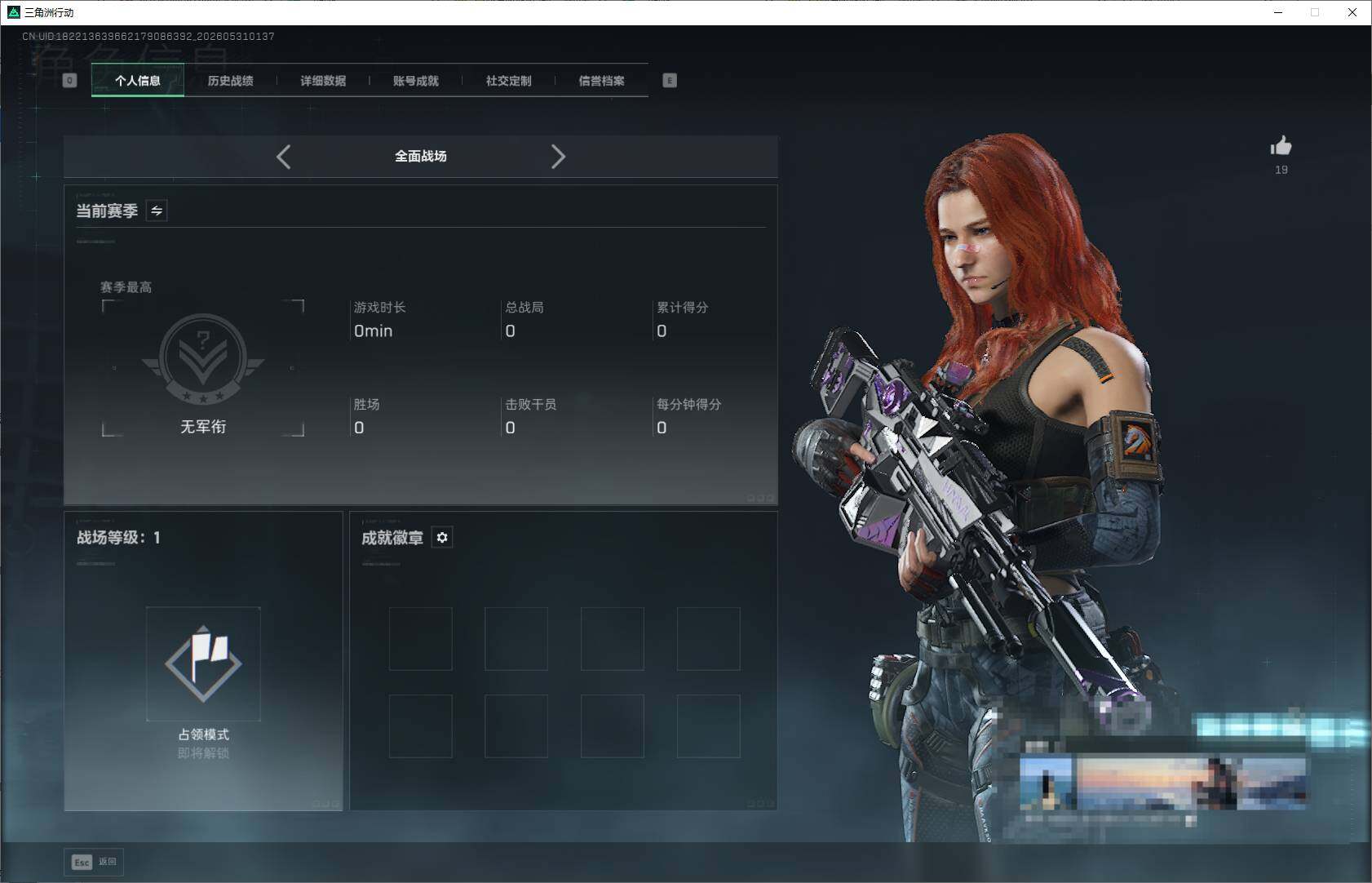Select the second achievement badge slot in top row
The image size is (1372, 883).
point(516,639)
